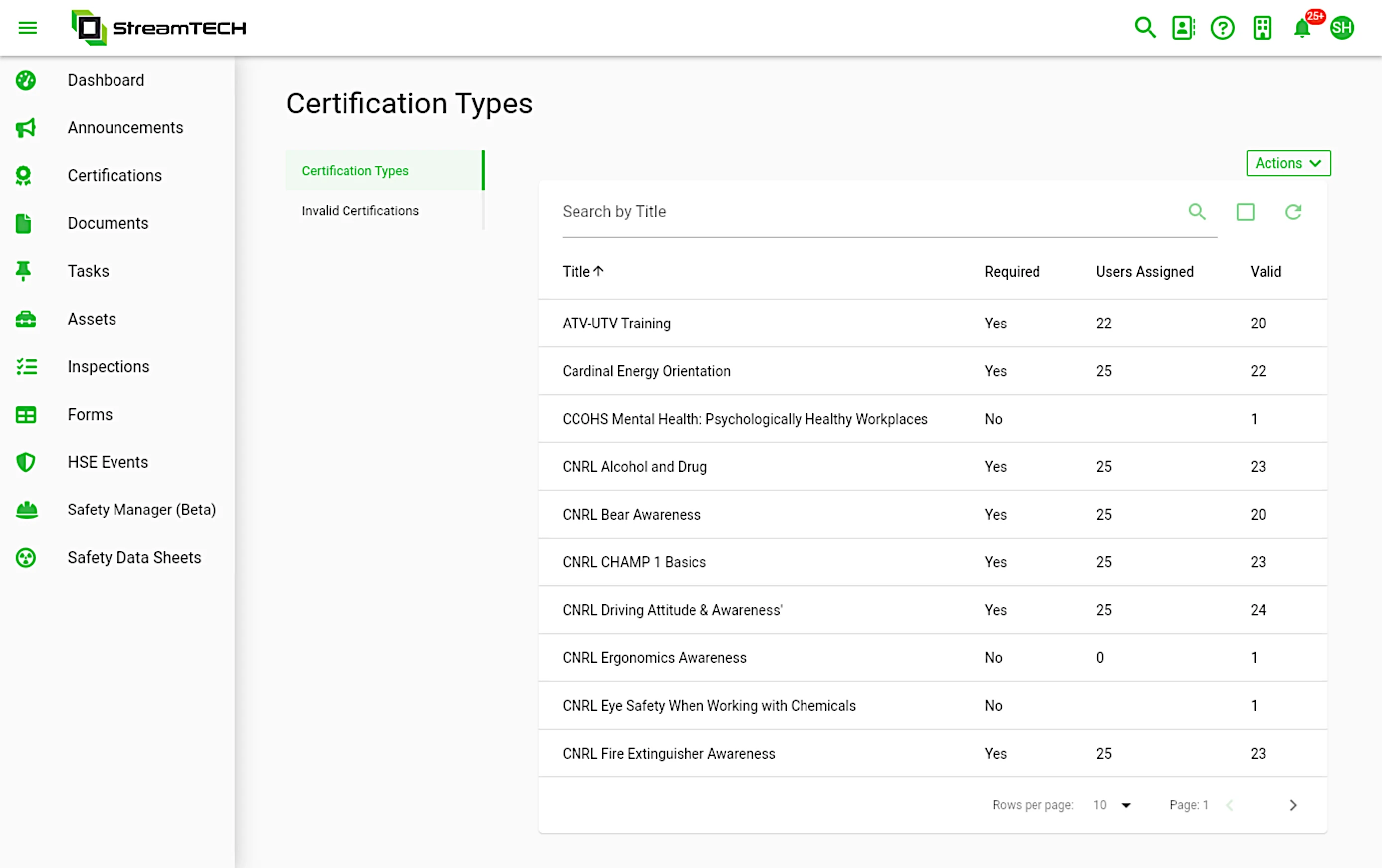The height and width of the screenshot is (868, 1382).
Task: Click the Announcements megaphone icon
Action: [26, 128]
